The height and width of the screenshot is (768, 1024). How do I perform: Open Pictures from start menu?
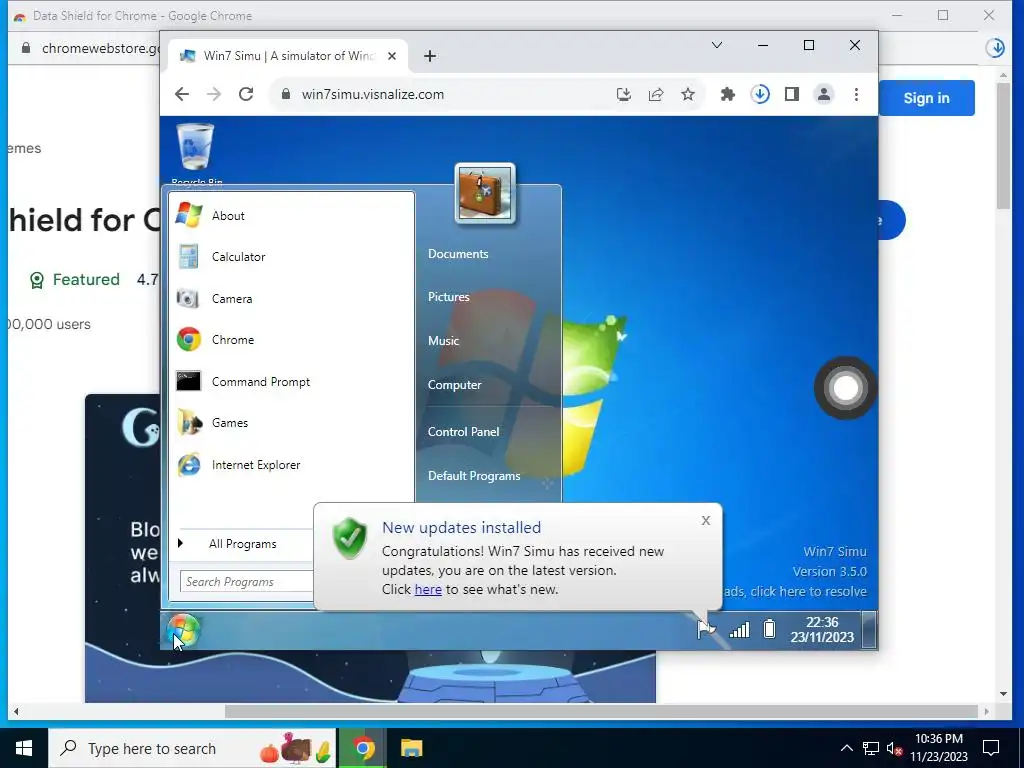pos(449,296)
